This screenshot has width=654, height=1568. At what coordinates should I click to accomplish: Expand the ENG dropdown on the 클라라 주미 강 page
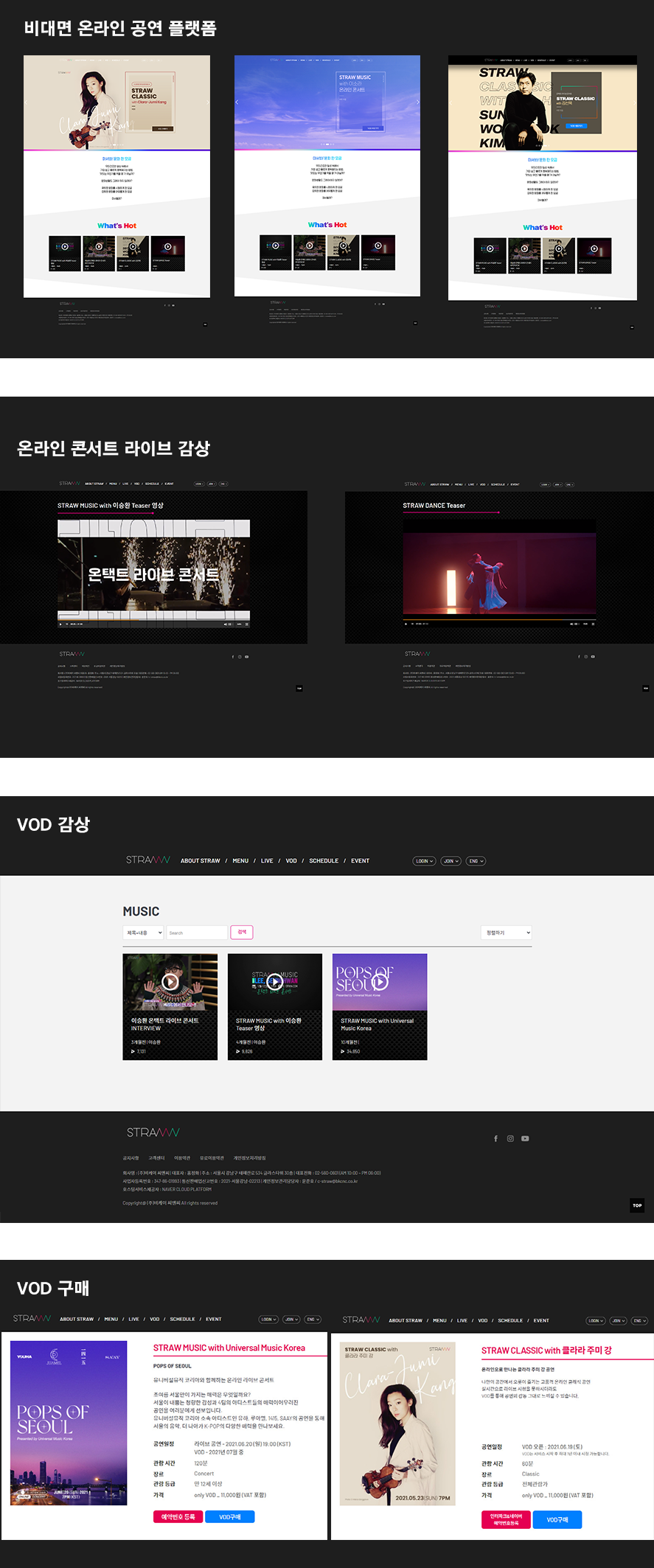(x=640, y=1321)
